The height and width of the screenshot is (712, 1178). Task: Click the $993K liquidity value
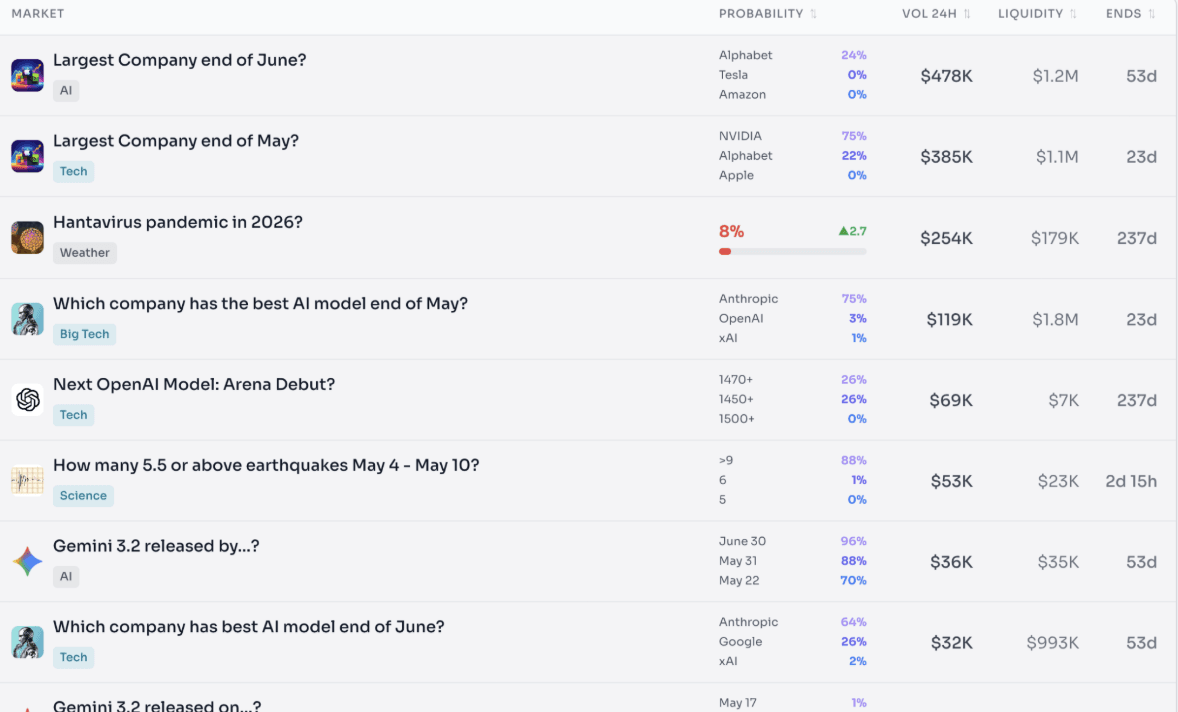[1053, 643]
